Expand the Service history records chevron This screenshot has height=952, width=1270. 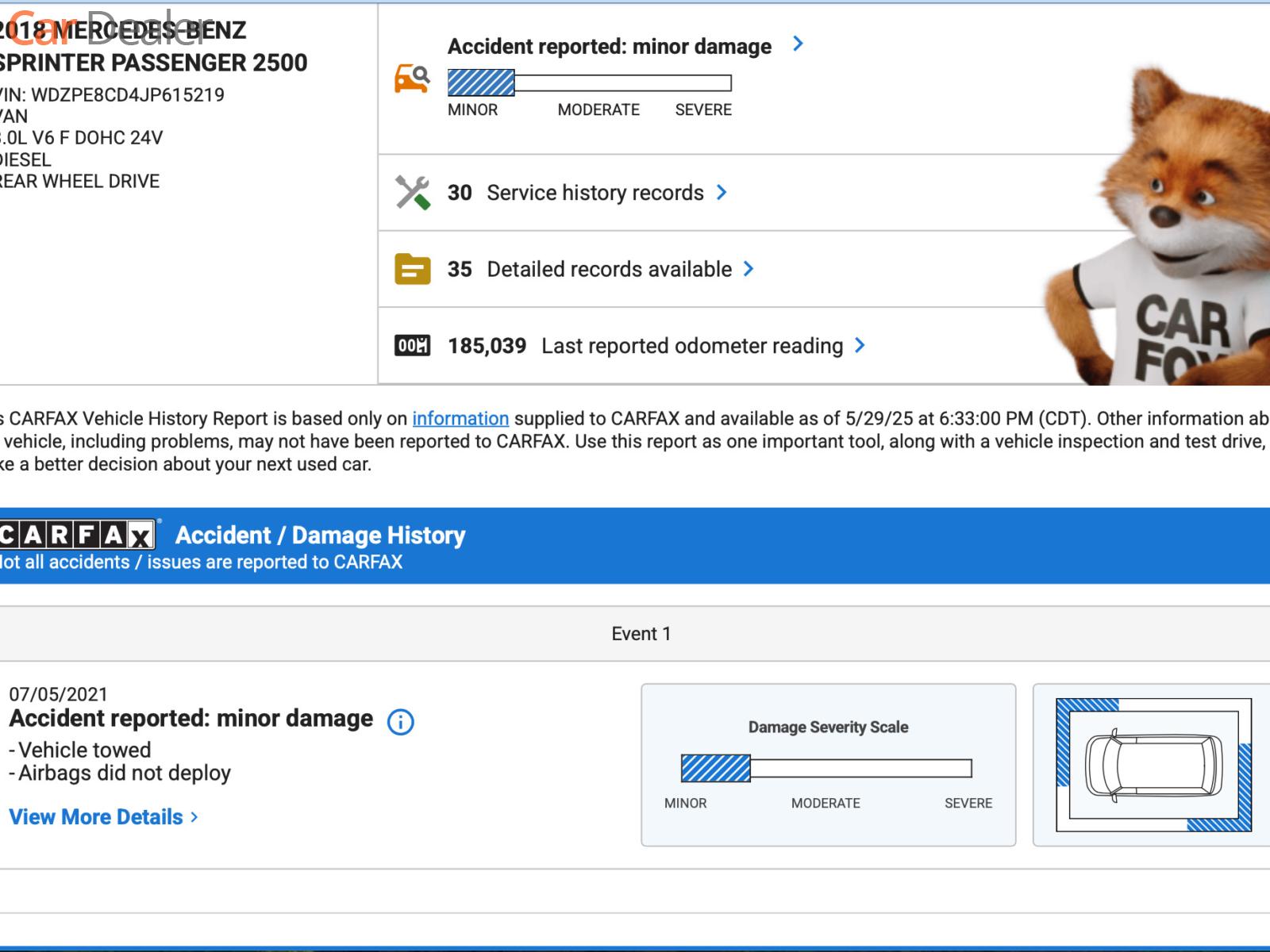tap(722, 193)
